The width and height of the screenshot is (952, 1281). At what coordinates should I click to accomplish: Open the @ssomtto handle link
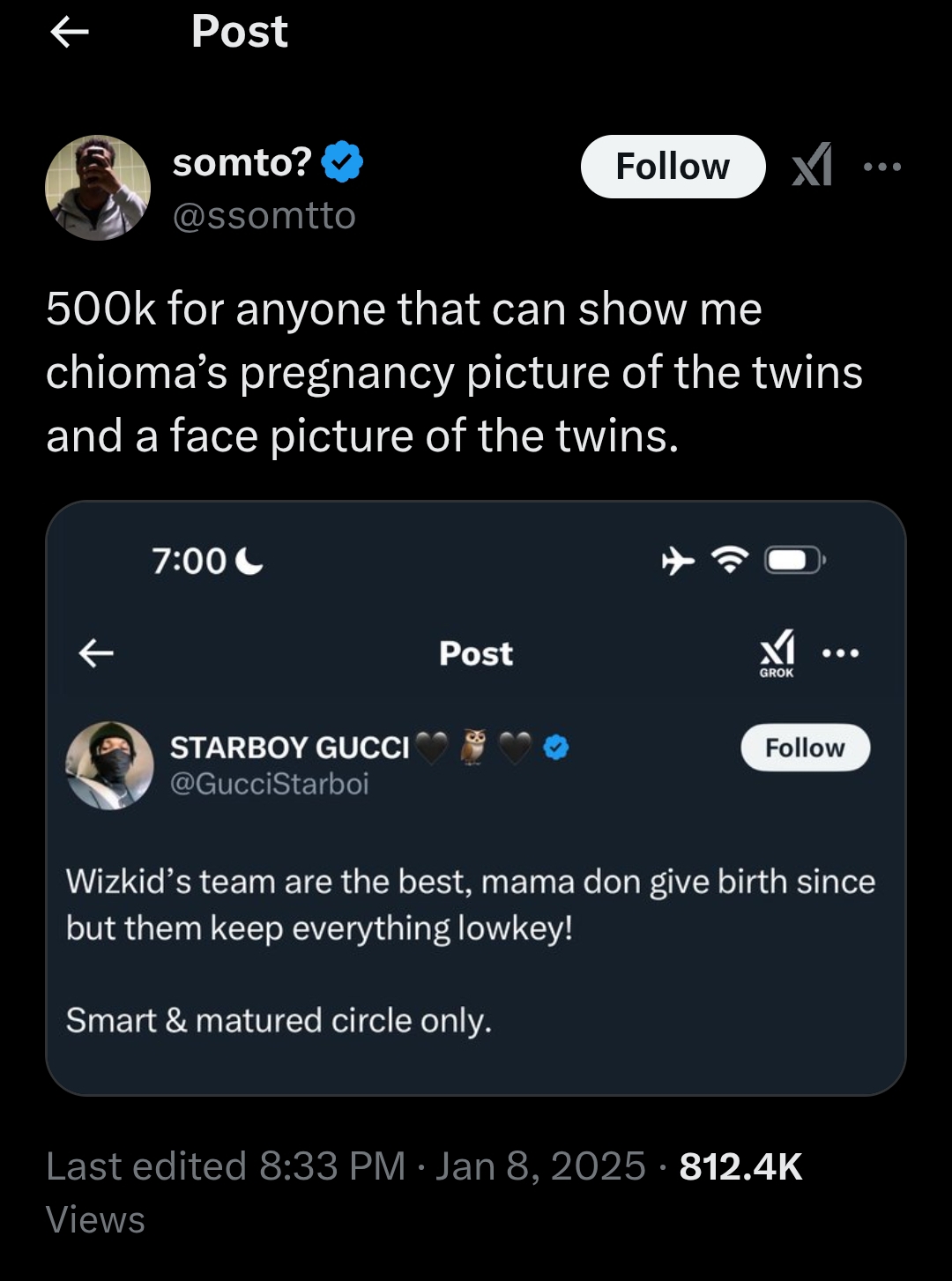click(x=264, y=215)
